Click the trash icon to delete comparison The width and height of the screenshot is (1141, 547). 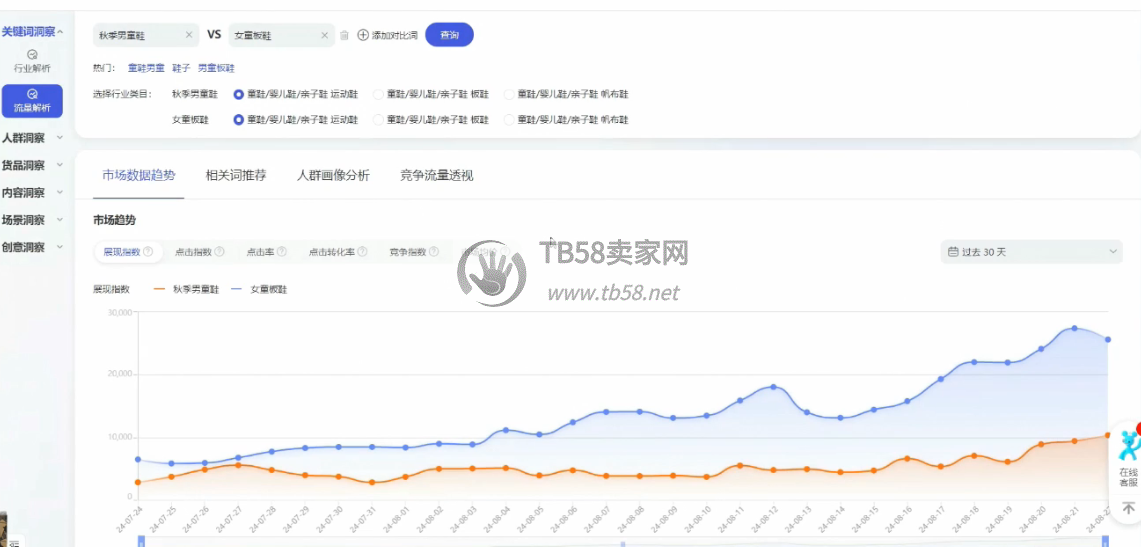pyautogui.click(x=344, y=35)
